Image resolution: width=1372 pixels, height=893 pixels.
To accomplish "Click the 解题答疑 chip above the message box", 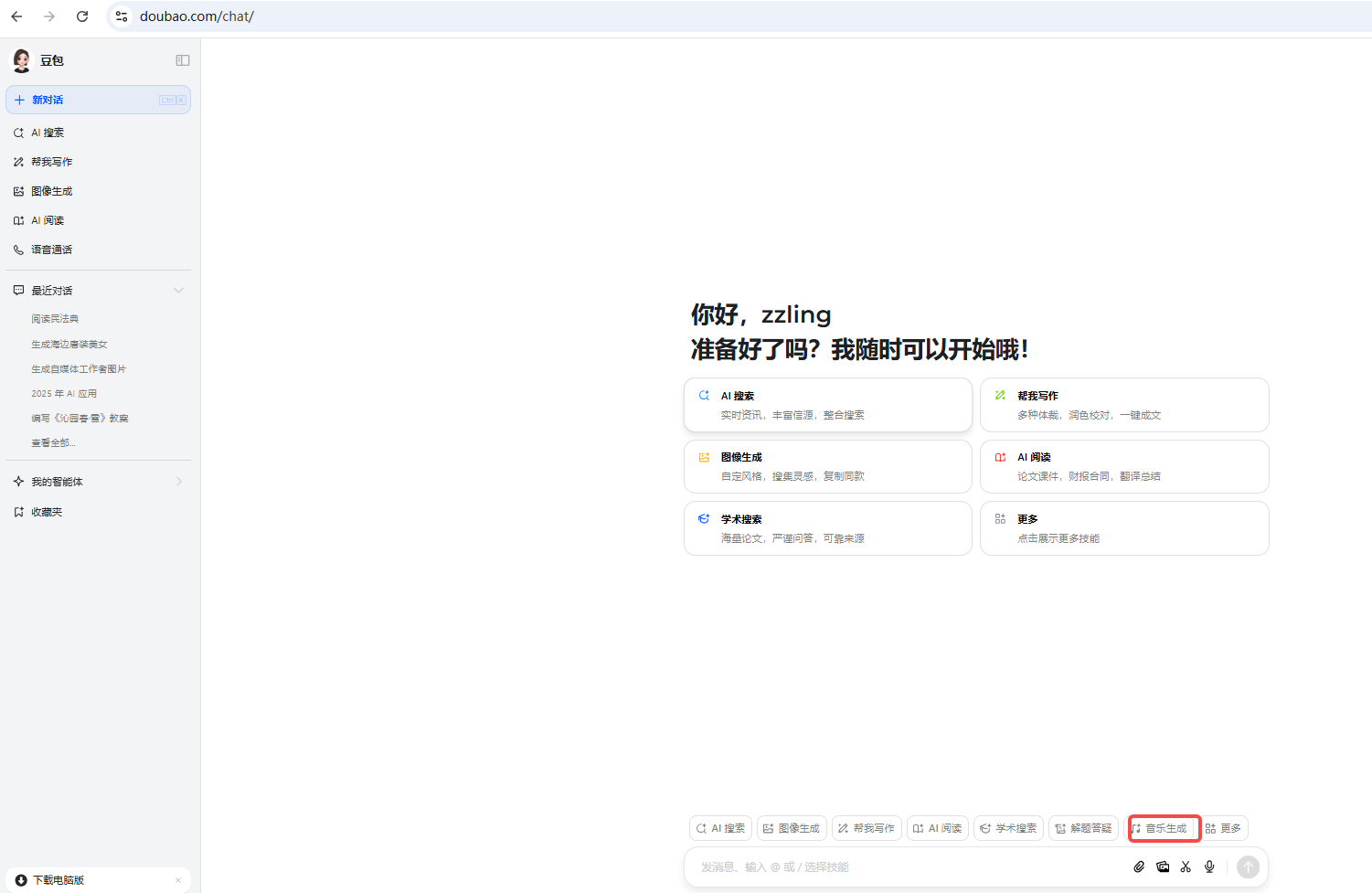I will [1083, 828].
